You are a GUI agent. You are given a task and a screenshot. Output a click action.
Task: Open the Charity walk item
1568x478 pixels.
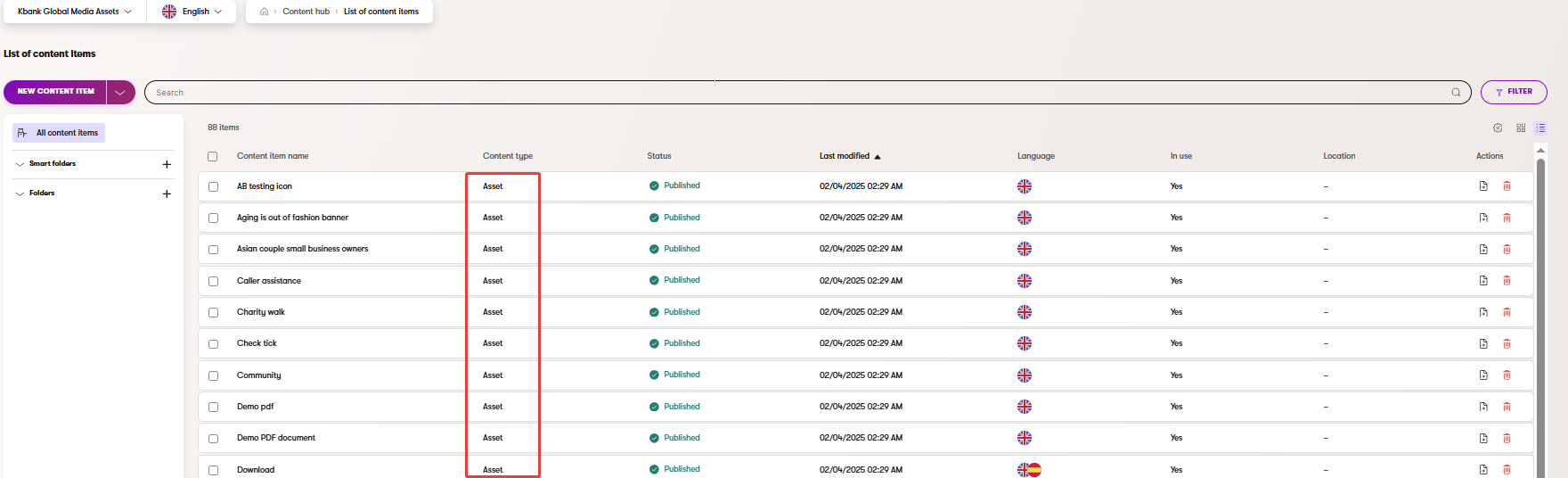pyautogui.click(x=261, y=312)
